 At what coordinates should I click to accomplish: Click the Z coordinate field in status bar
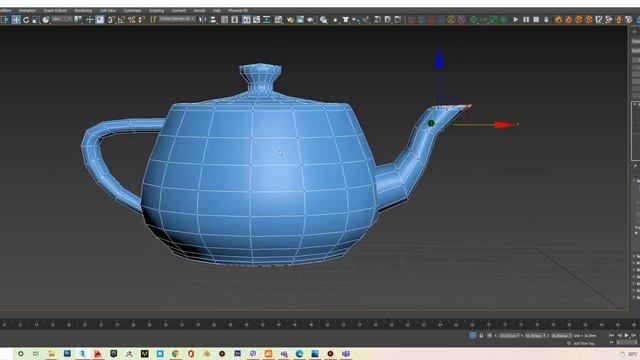(562, 336)
